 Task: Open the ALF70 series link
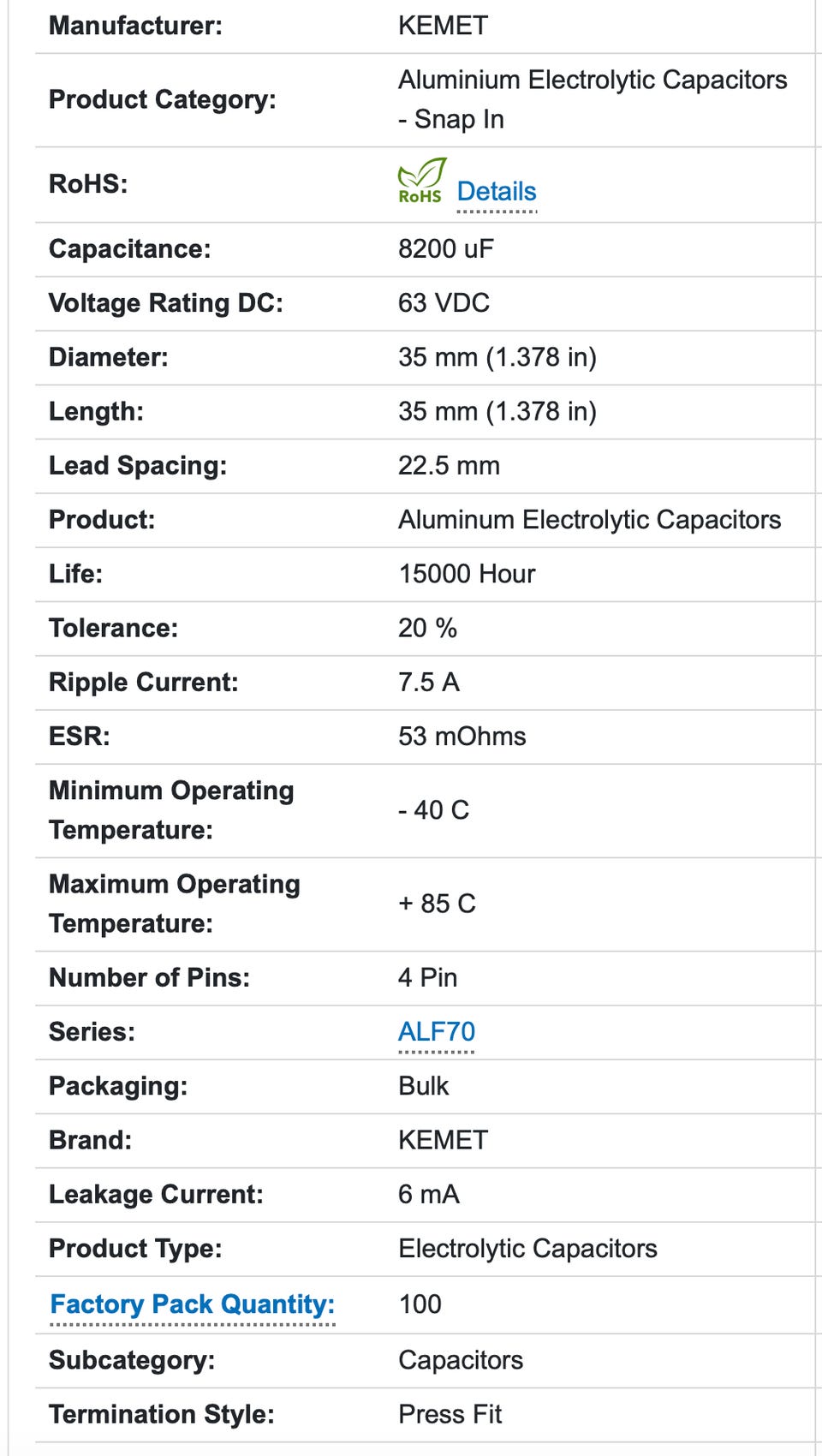click(x=437, y=1031)
